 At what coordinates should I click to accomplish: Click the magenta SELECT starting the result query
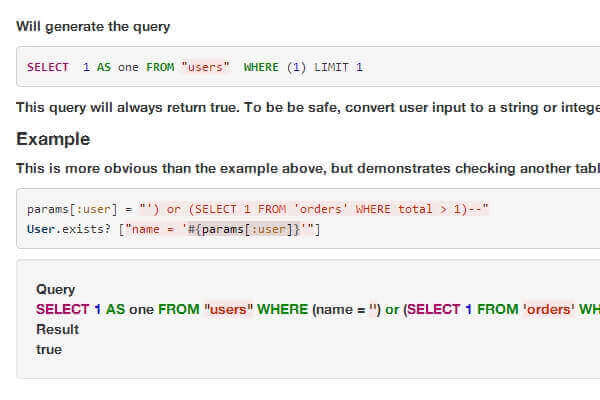click(62, 309)
